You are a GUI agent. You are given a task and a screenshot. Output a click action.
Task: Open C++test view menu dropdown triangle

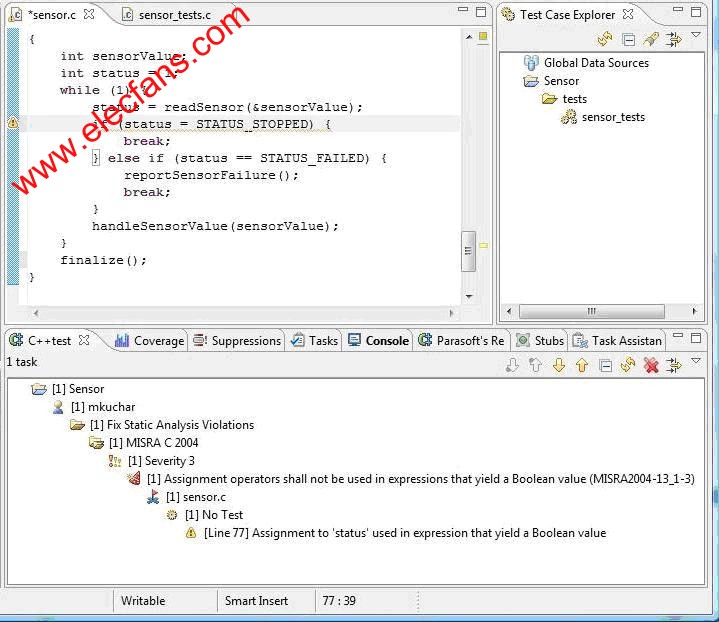click(696, 362)
